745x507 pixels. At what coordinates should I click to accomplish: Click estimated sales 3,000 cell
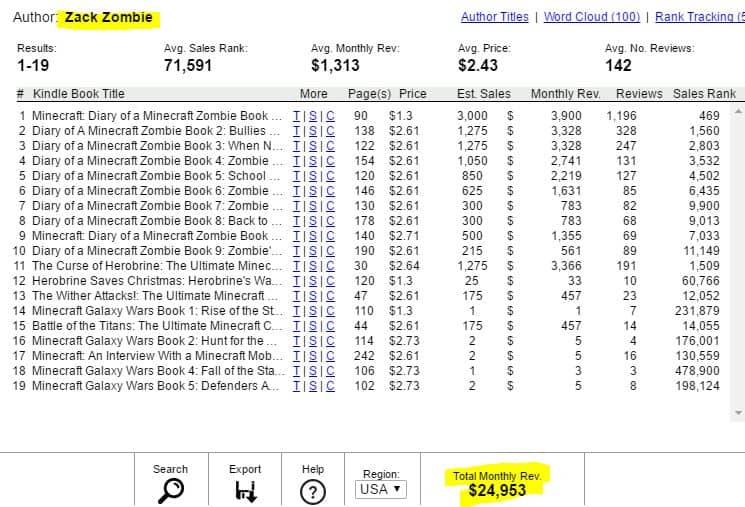click(472, 116)
